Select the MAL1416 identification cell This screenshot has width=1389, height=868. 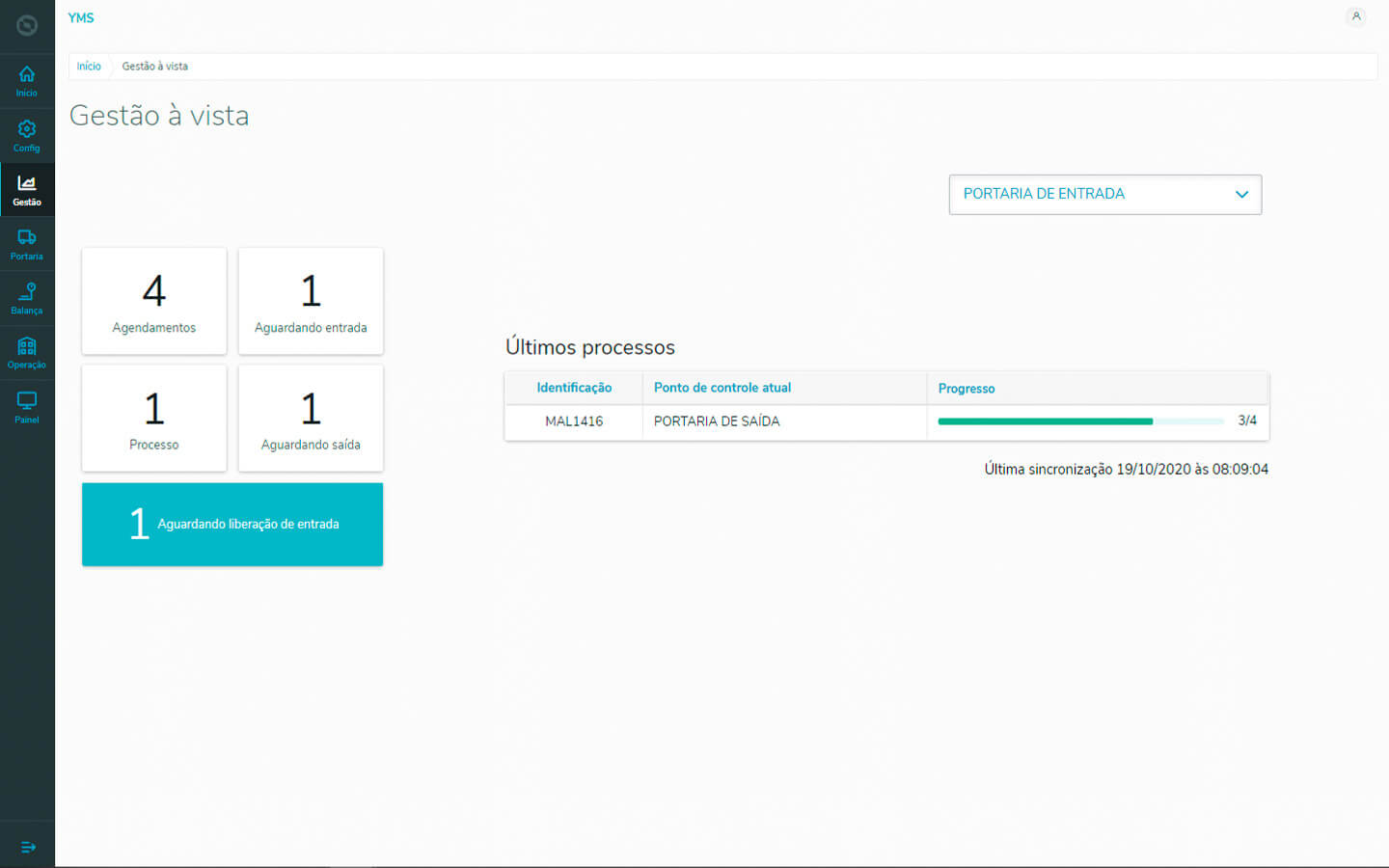[574, 421]
